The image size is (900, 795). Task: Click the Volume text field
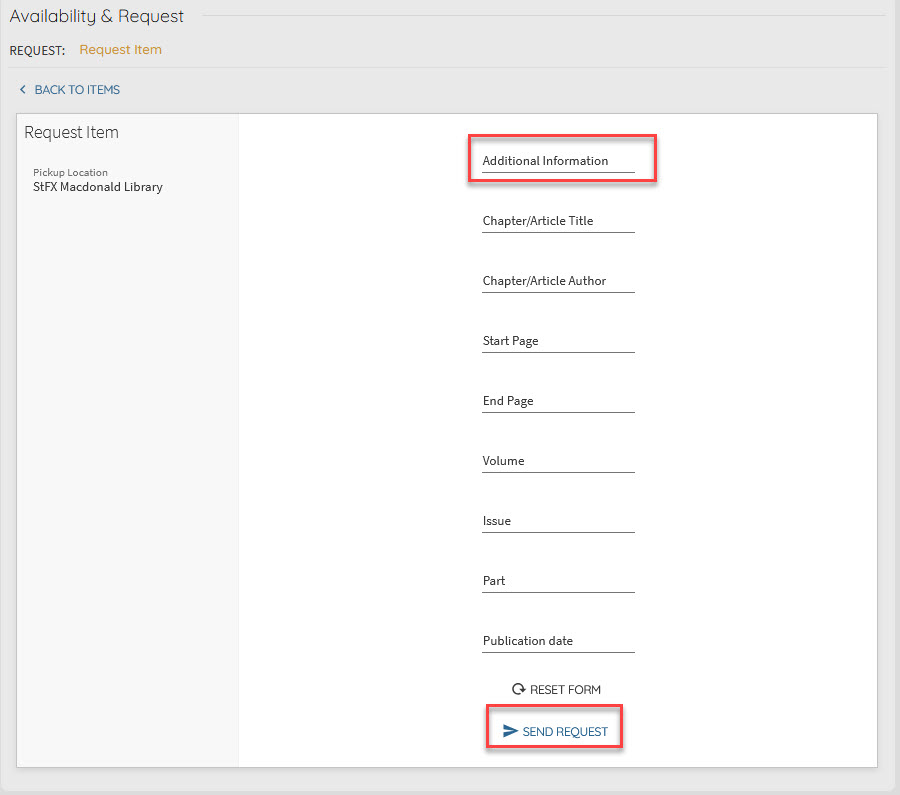(558, 461)
